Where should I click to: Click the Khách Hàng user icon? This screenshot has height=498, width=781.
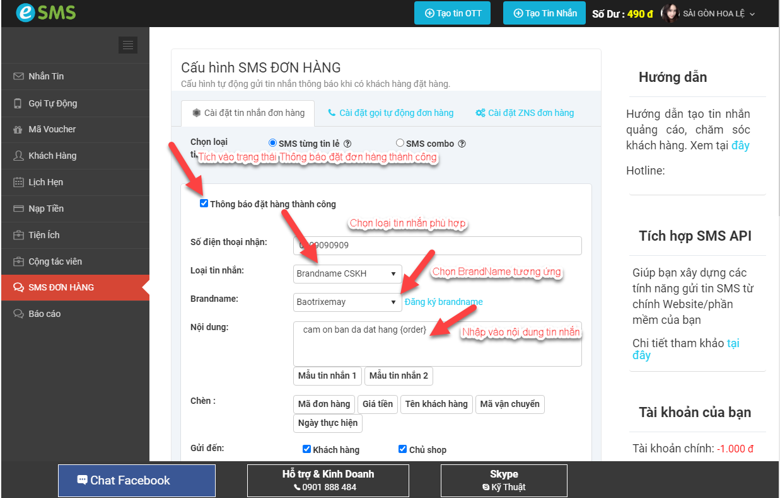tap(18, 156)
